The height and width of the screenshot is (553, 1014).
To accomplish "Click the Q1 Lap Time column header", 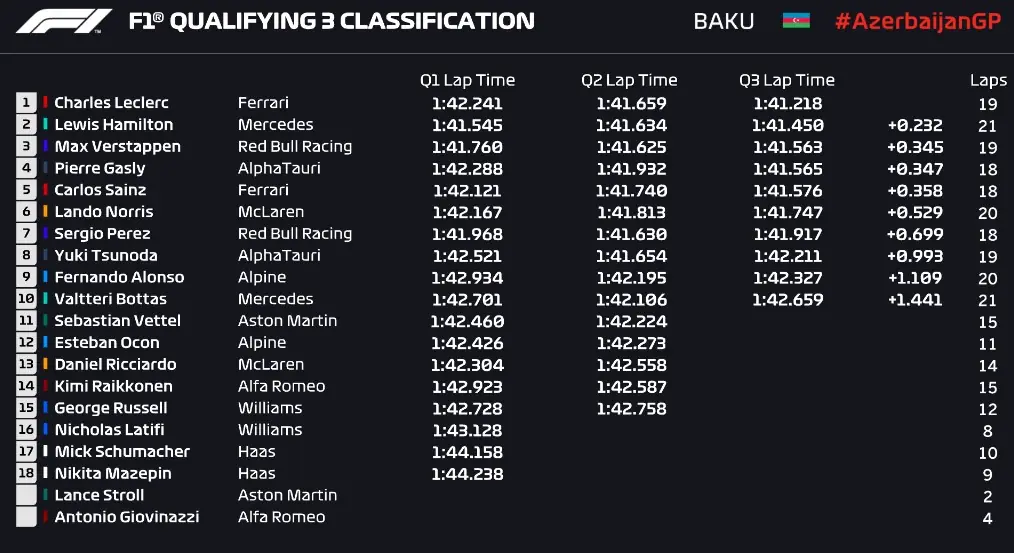I will click(467, 81).
